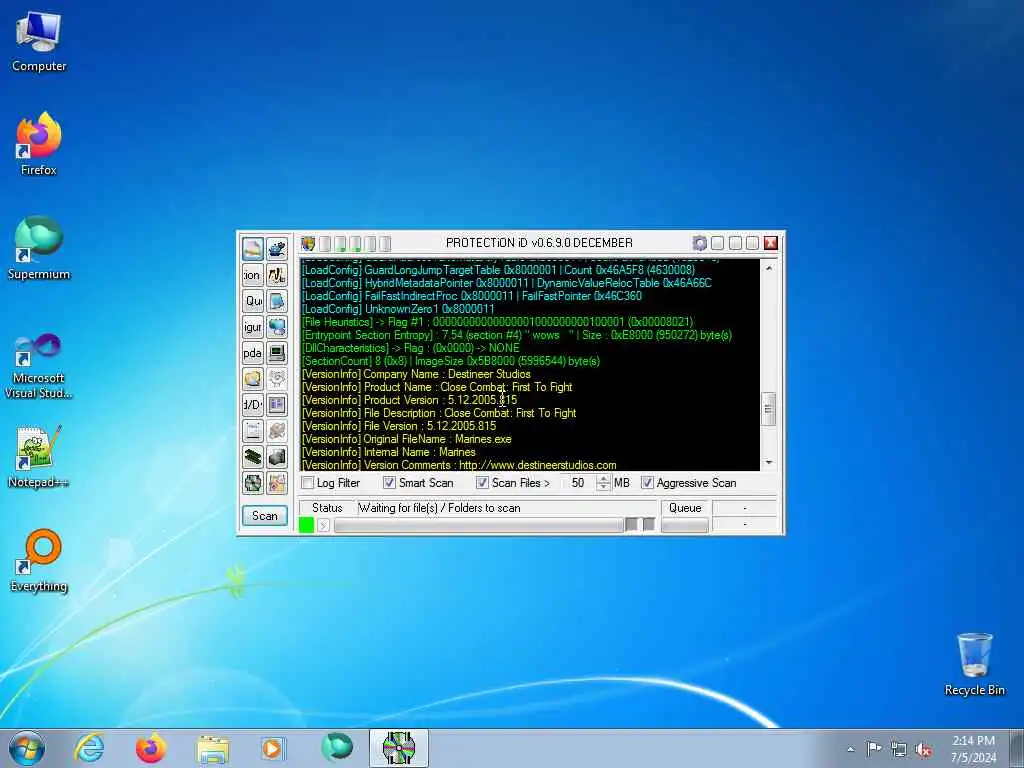Click the shield icon in Protection ID titlebar
Viewport: 1024px width, 768px height.
[x=308, y=244]
